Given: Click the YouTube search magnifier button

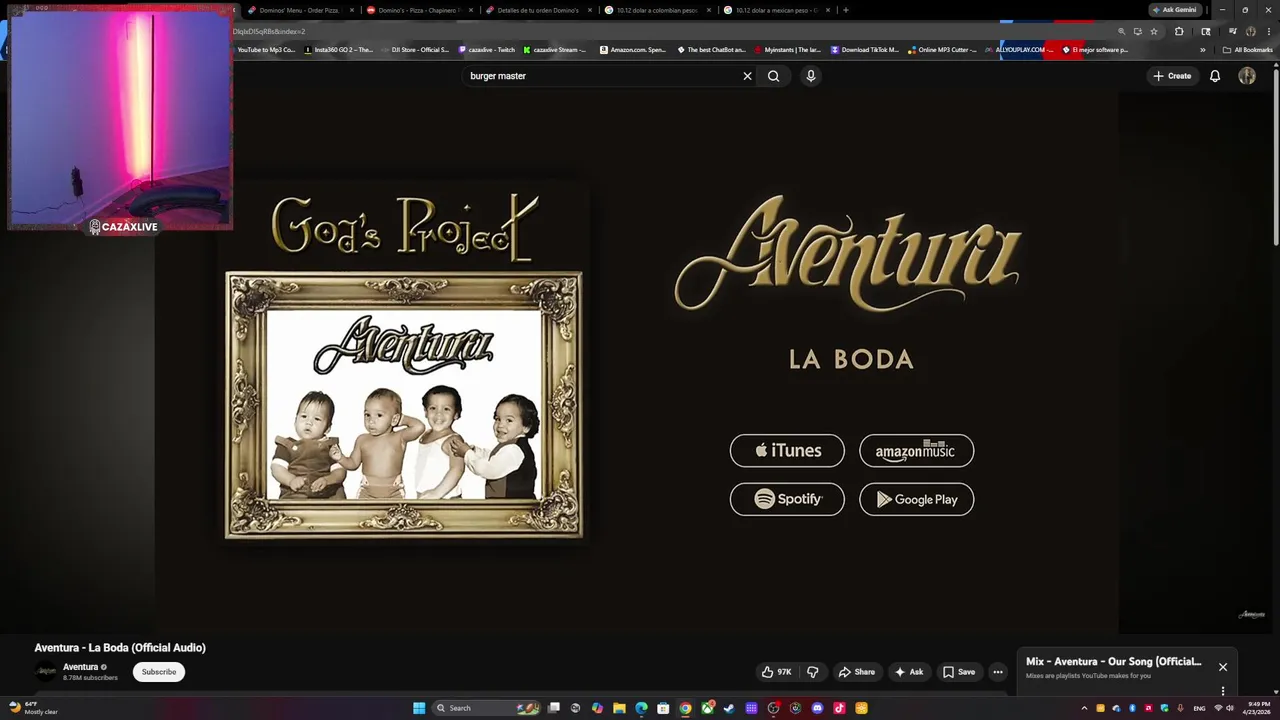Looking at the screenshot, I should pyautogui.click(x=773, y=76).
